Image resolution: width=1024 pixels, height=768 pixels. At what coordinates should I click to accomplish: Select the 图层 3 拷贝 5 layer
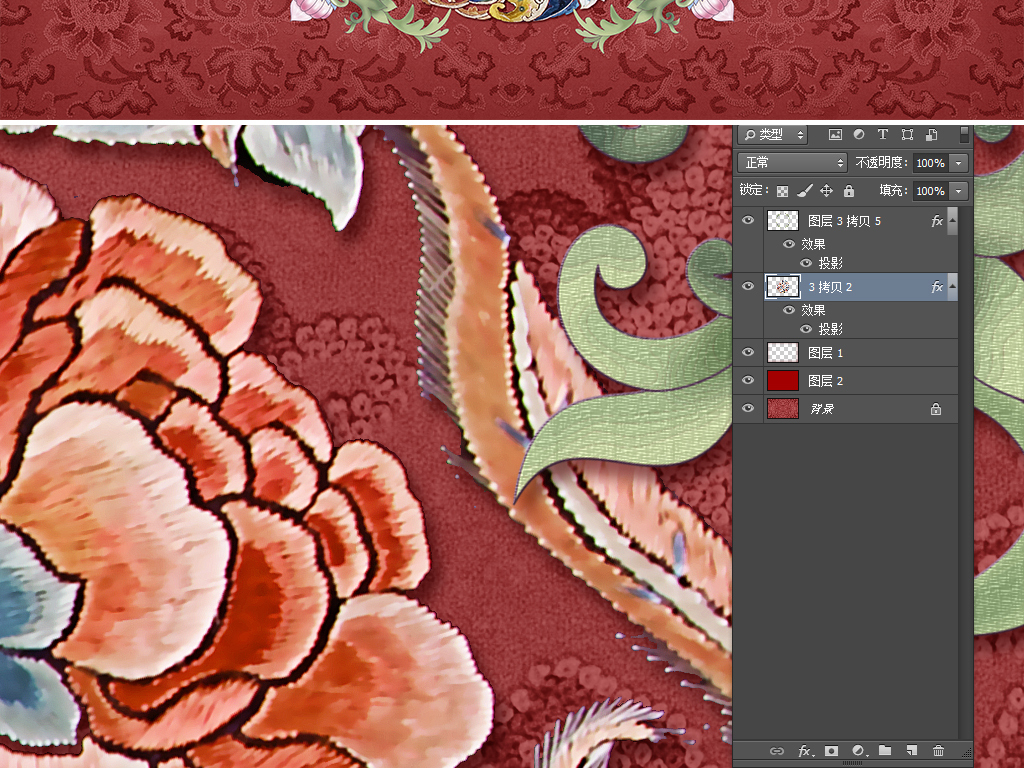(x=860, y=221)
